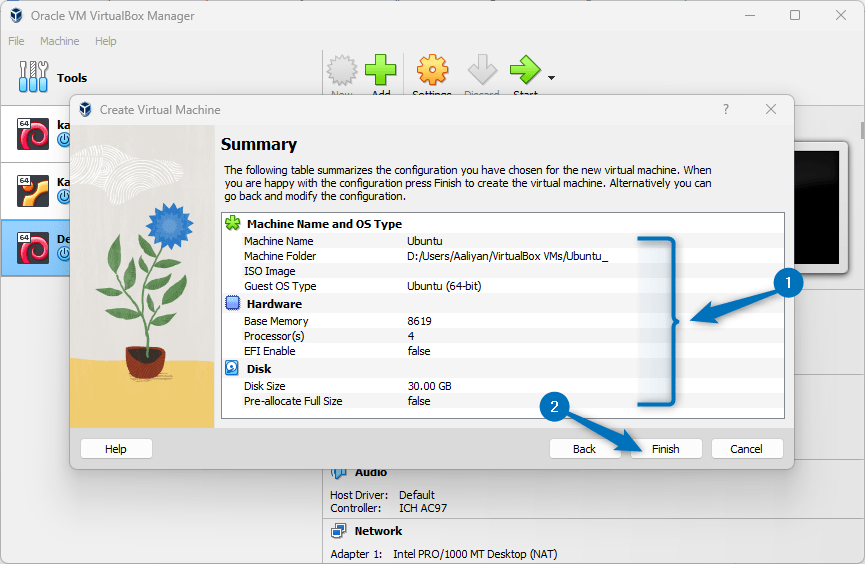Click the Processor(s) value 4
The width and height of the screenshot is (865, 564).
point(411,336)
